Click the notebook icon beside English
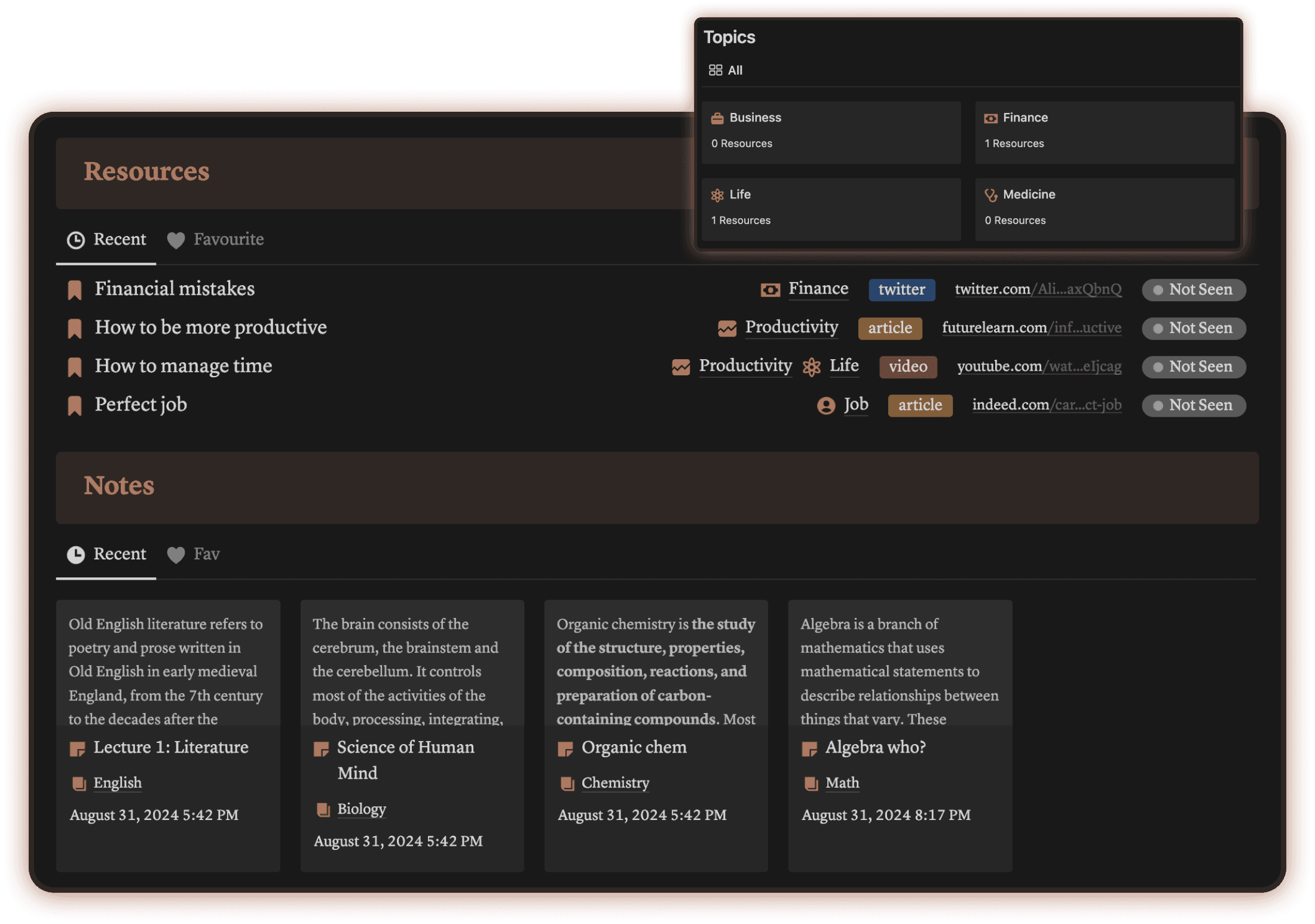This screenshot has height=924, width=1315. click(x=79, y=784)
